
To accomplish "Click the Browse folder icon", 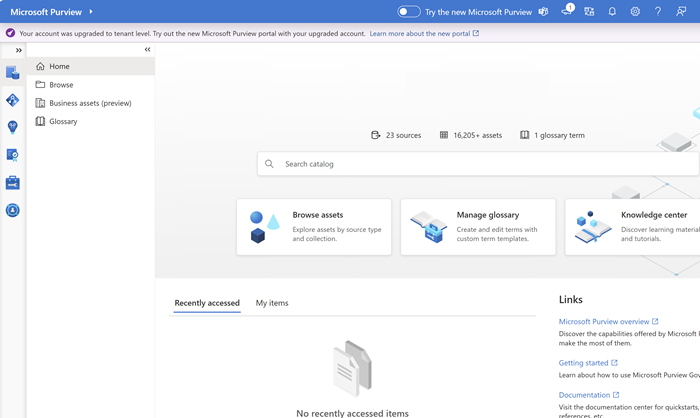I will click(40, 84).
